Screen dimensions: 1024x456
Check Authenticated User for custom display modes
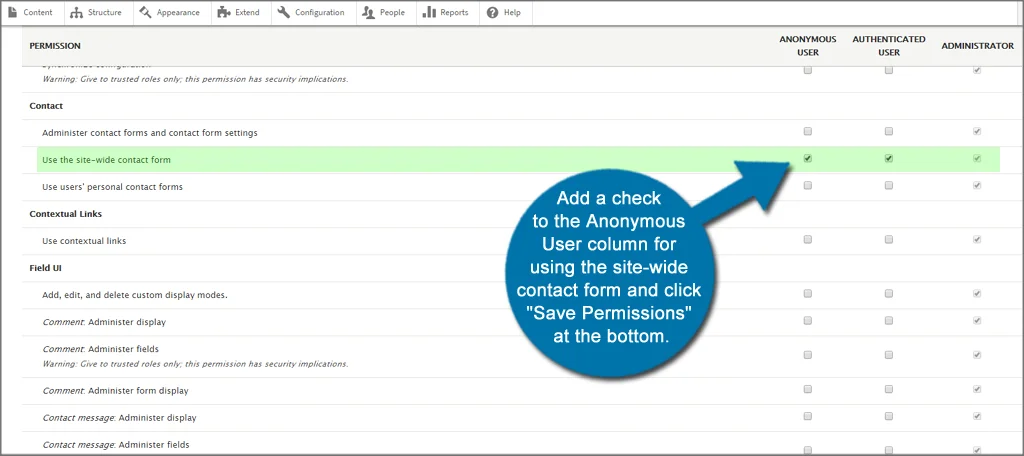coord(889,294)
